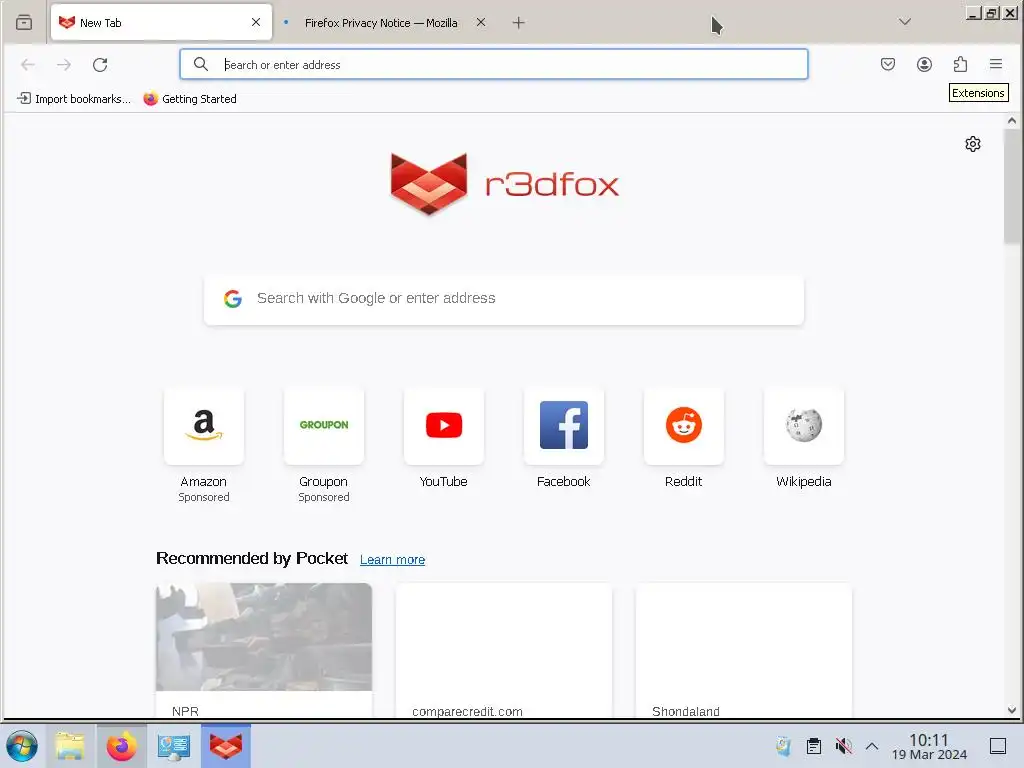Click the Google logo in search box
Viewport: 1024px width, 768px height.
coord(233,298)
